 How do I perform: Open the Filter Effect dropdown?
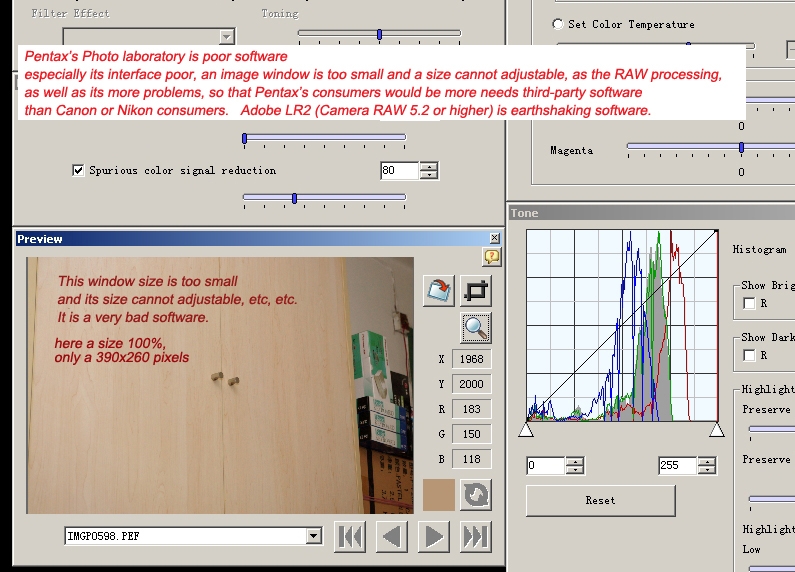[227, 37]
